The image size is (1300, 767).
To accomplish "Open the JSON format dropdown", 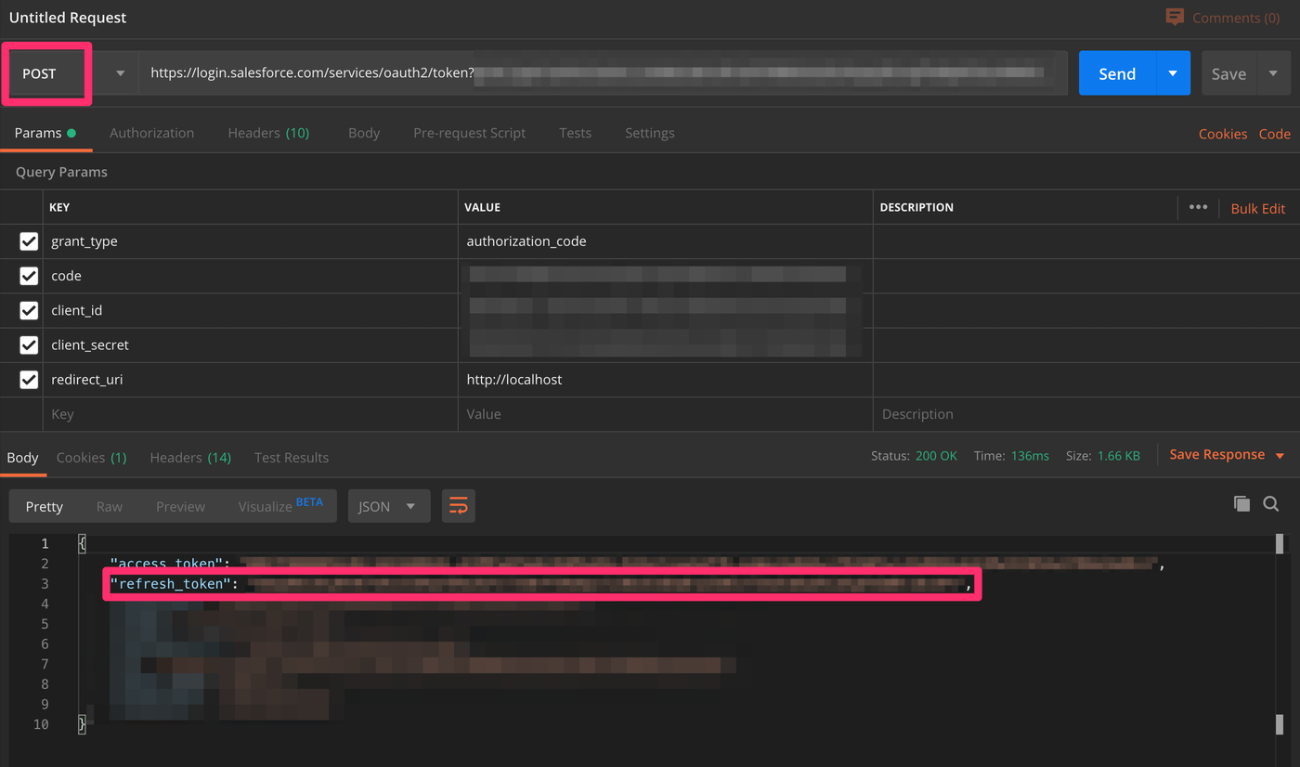I will (x=389, y=506).
